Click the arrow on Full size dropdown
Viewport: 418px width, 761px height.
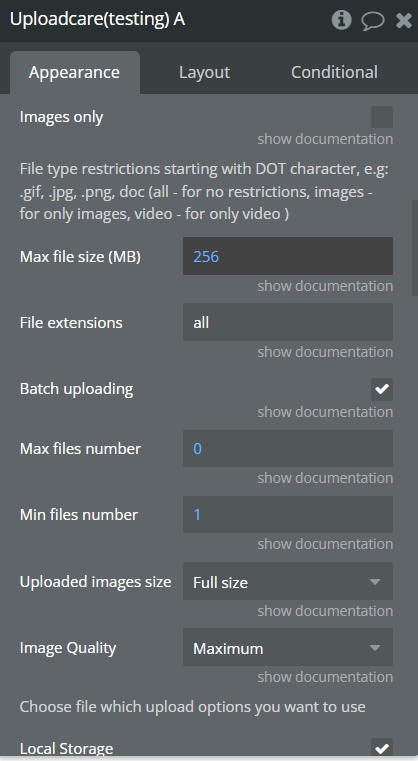coord(374,581)
